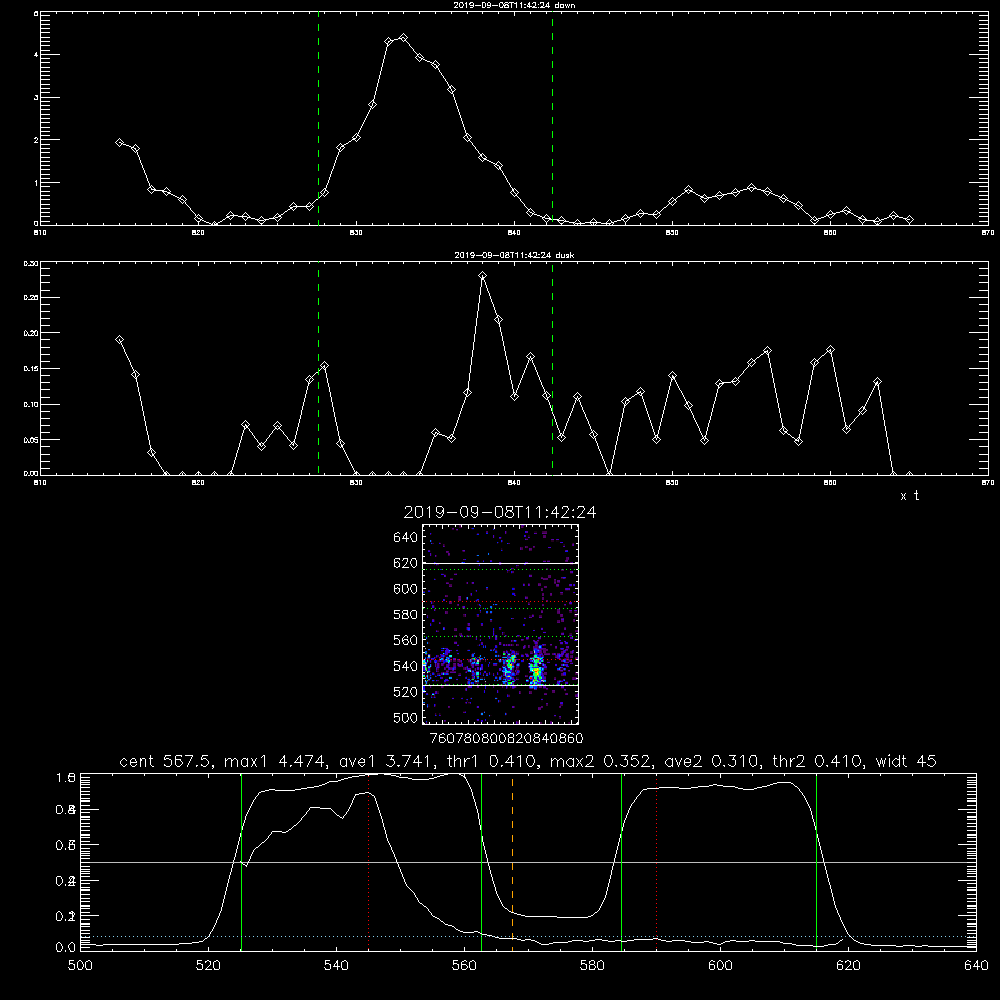Click the '520' y-axis label beside the spectrogram

click(x=406, y=692)
